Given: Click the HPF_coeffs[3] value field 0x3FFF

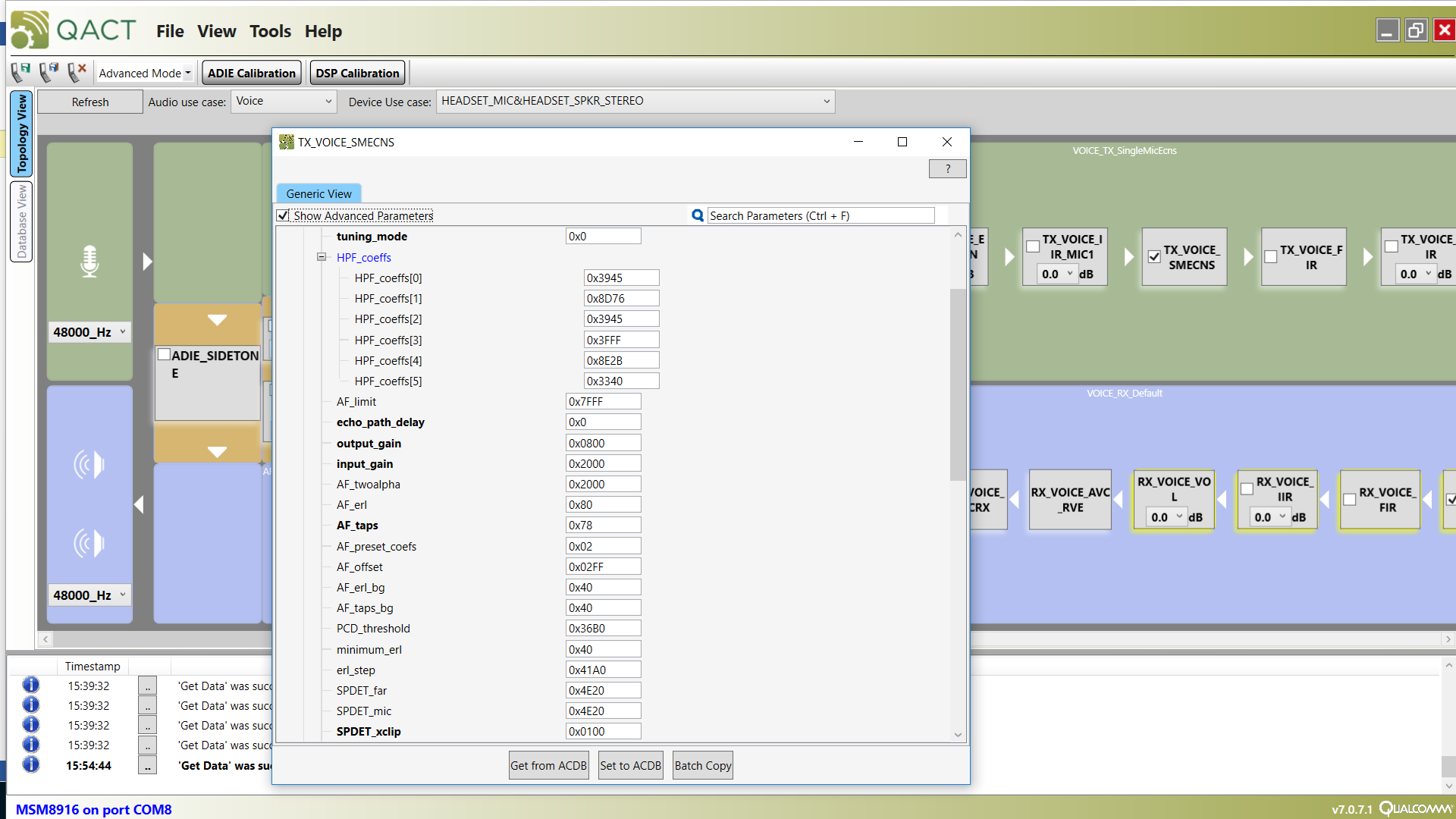Looking at the screenshot, I should pyautogui.click(x=621, y=340).
